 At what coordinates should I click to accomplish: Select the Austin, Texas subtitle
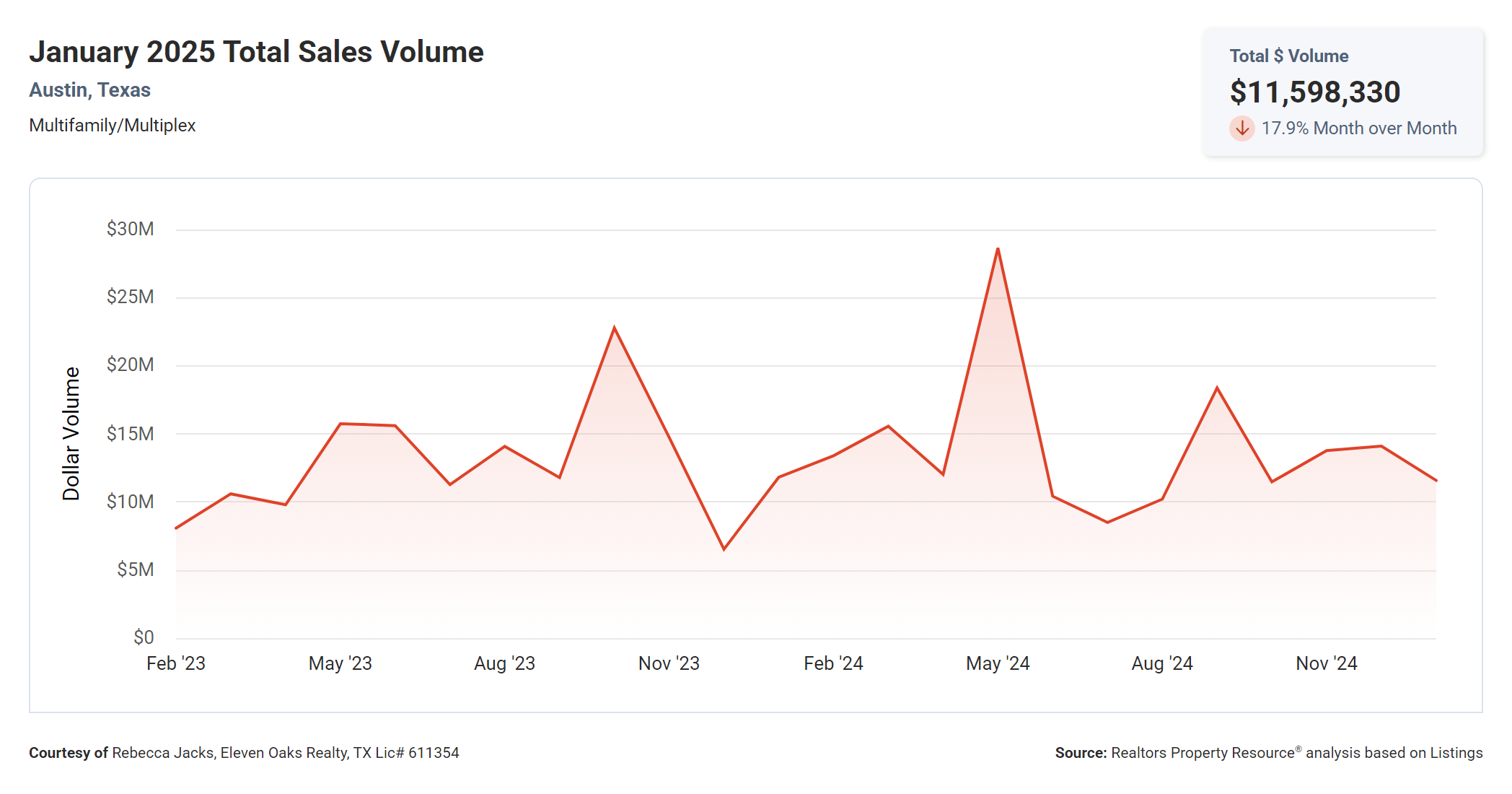coord(89,90)
